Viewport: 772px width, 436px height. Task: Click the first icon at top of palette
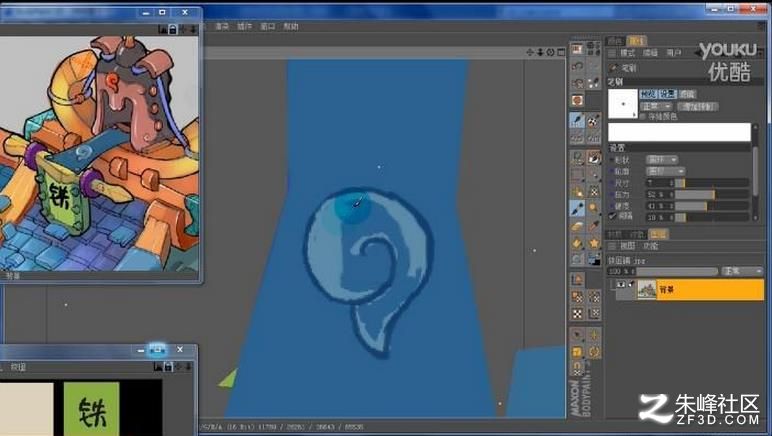click(577, 49)
